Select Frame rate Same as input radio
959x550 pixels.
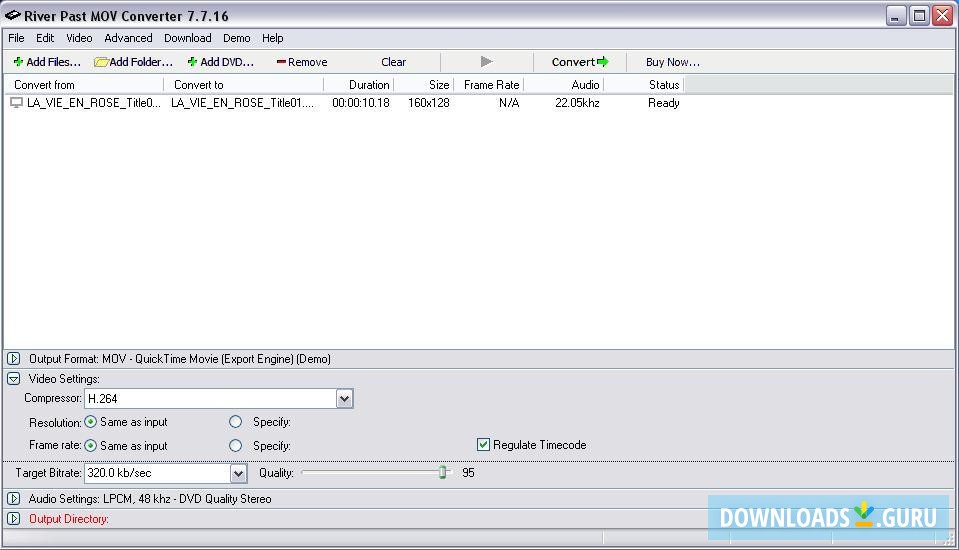point(91,445)
